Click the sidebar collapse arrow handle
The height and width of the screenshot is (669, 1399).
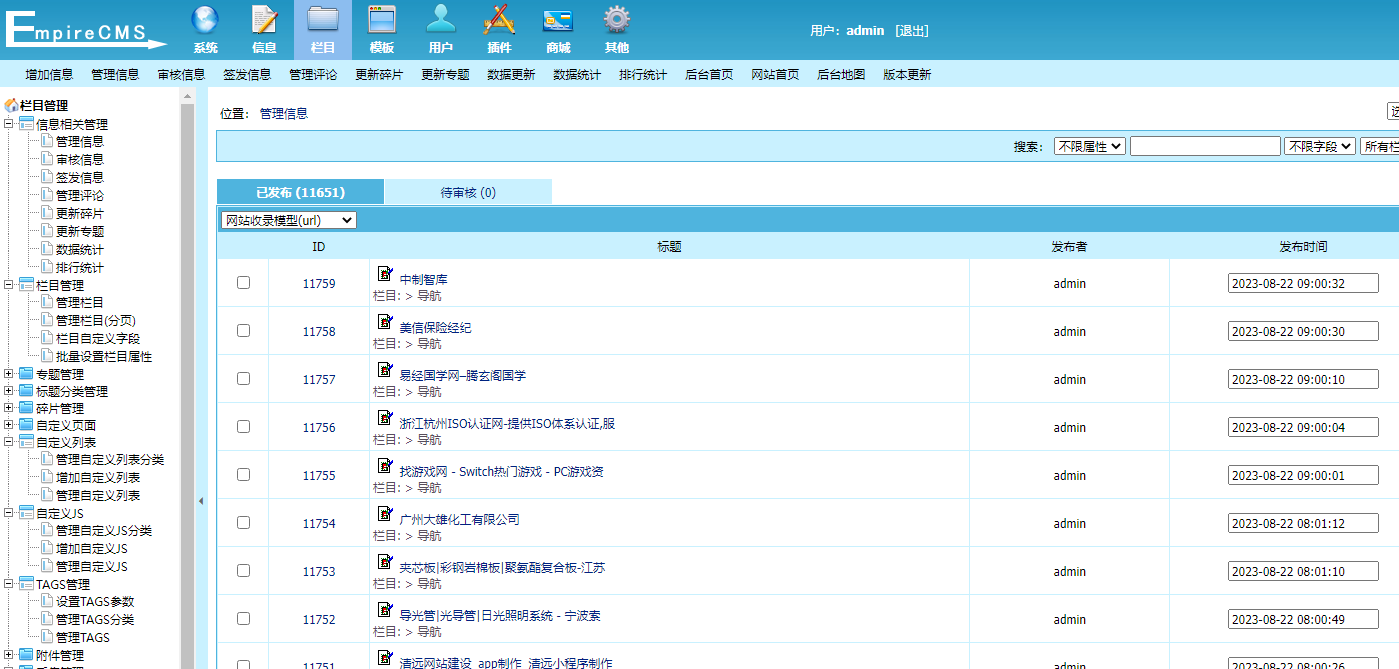point(200,500)
